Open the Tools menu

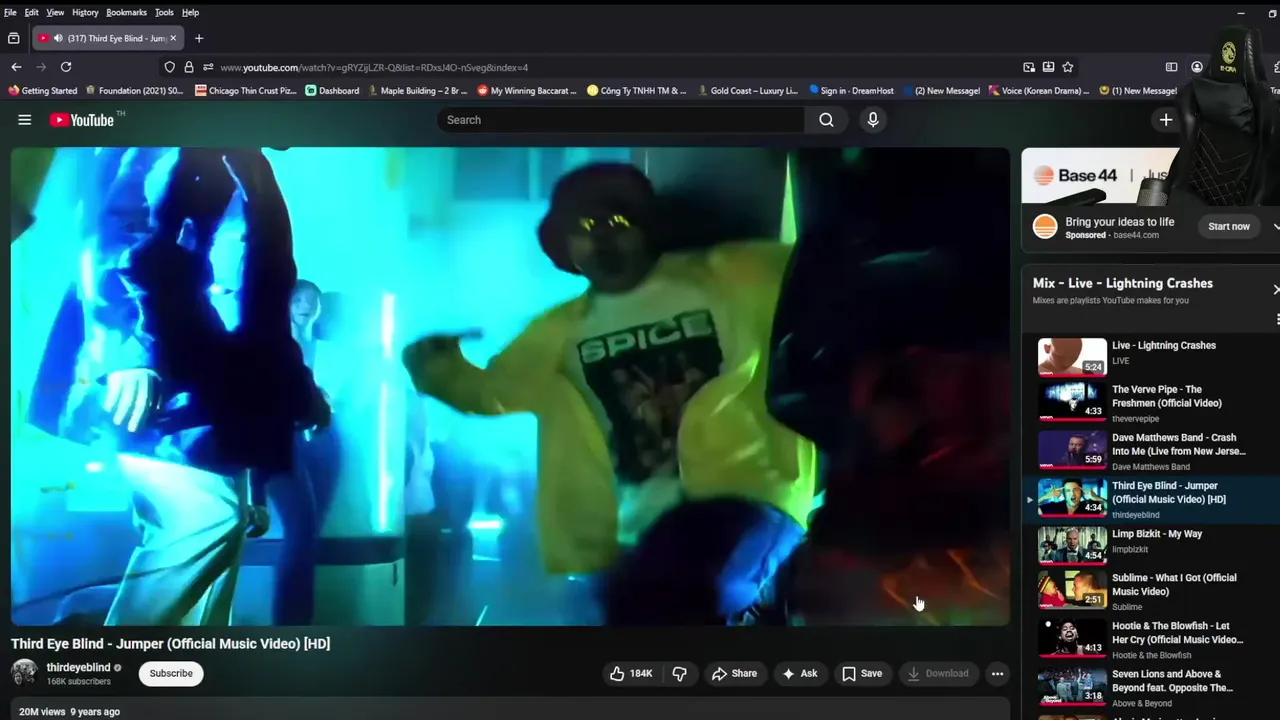[x=164, y=12]
